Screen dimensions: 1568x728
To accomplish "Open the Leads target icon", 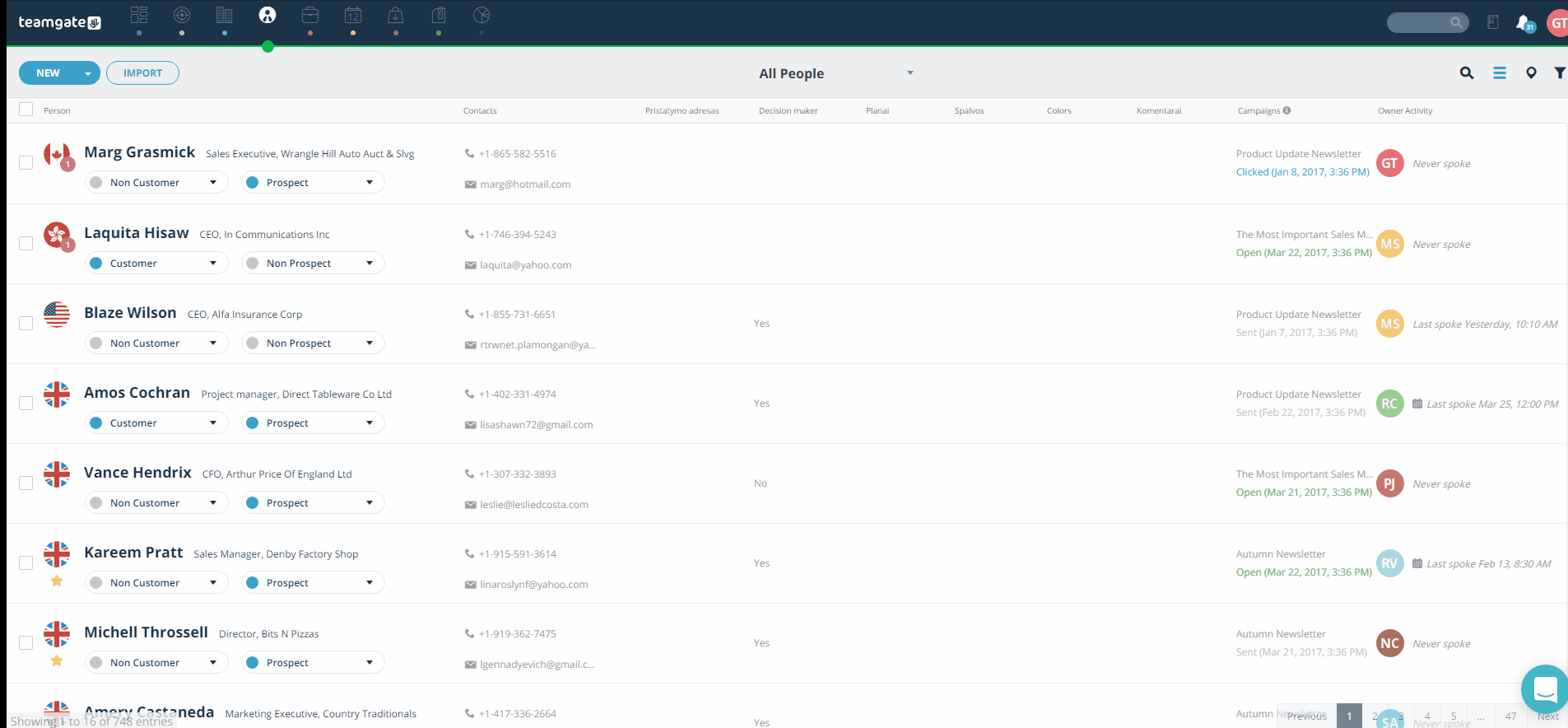I will [182, 15].
